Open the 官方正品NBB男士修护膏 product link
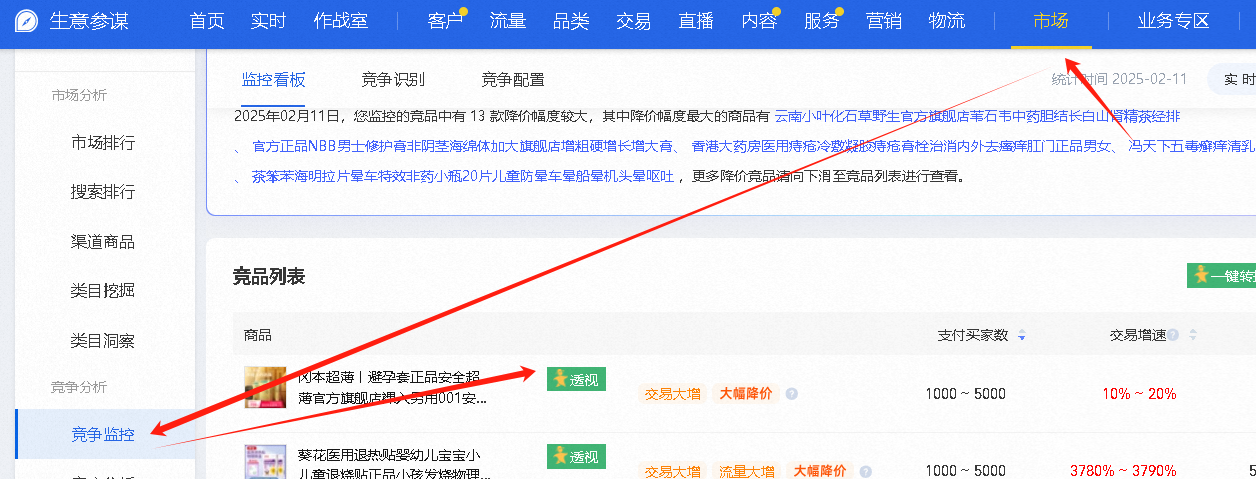1256x479 pixels. pyautogui.click(x=463, y=147)
